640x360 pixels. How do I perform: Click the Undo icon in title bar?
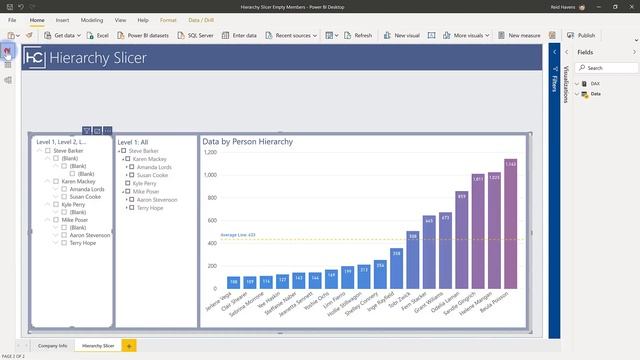[x=20, y=7]
